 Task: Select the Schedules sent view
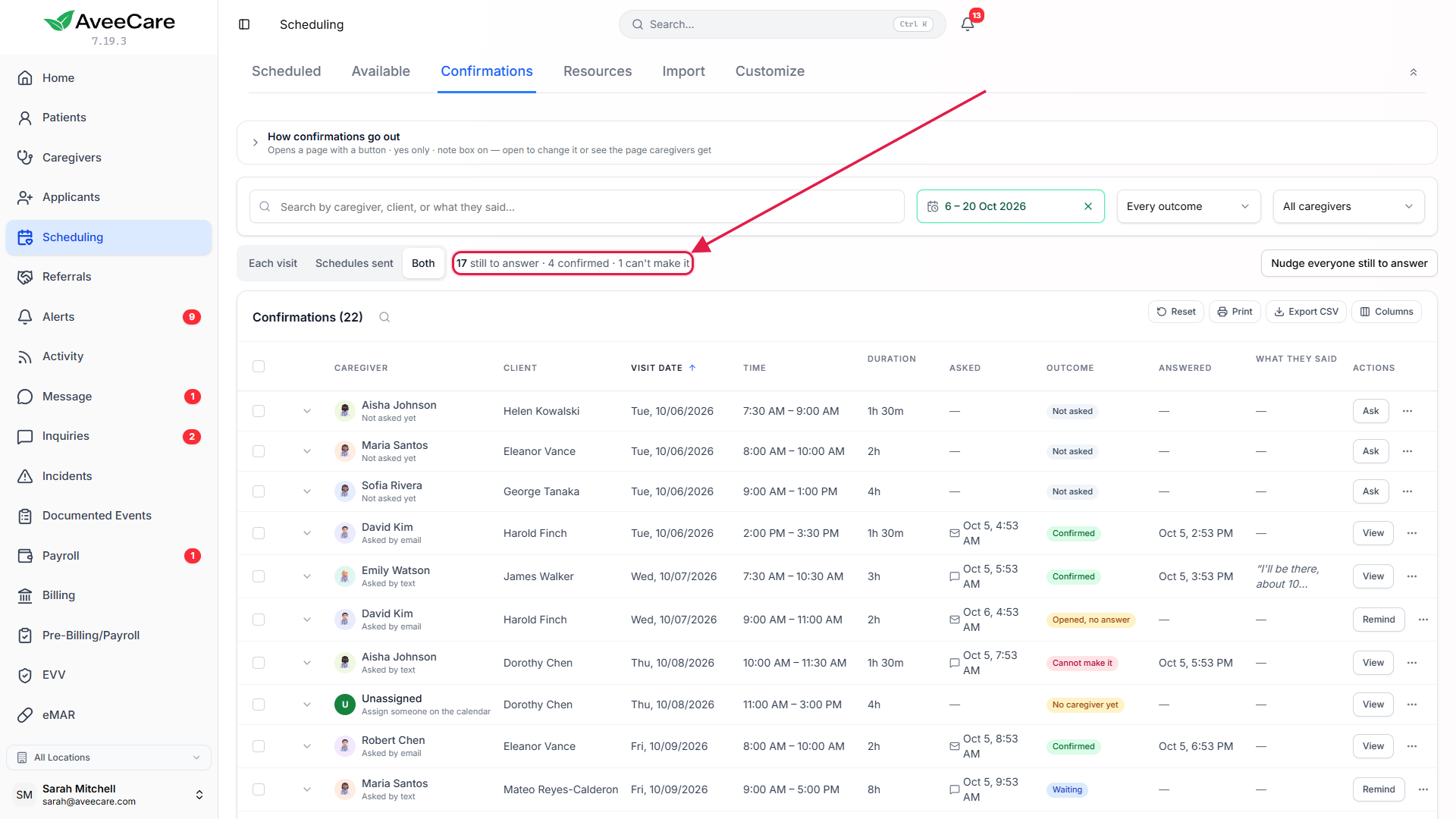pyautogui.click(x=354, y=263)
